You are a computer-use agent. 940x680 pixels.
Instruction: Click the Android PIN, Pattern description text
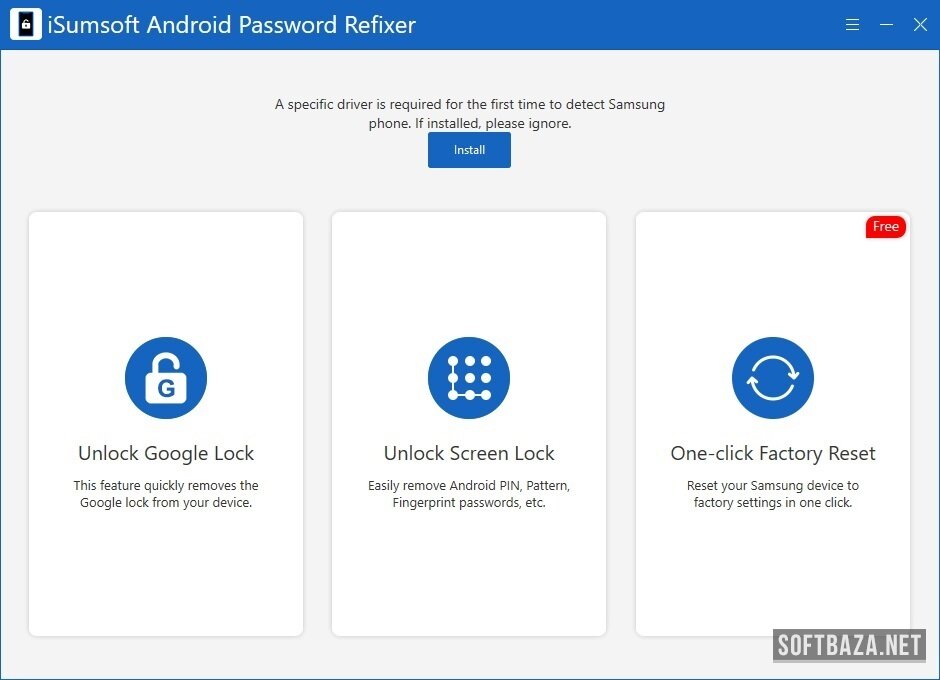tap(469, 494)
